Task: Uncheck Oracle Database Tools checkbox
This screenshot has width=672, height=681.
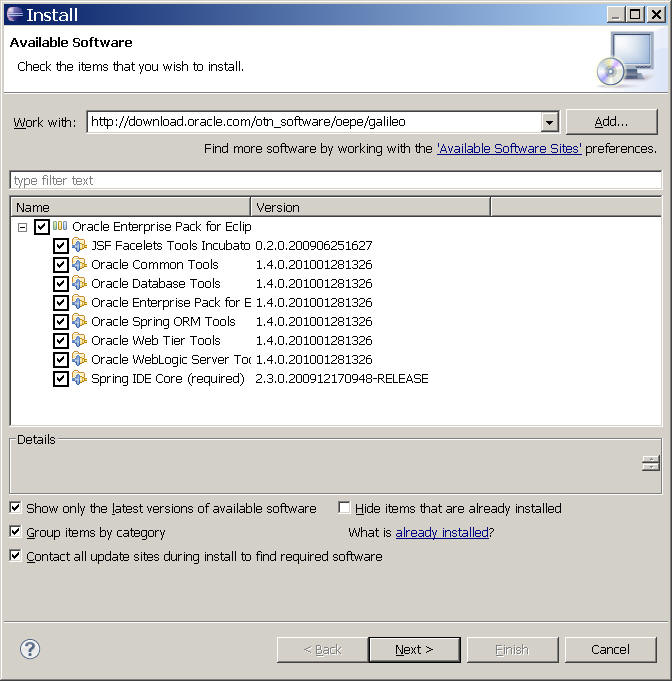Action: coord(61,284)
